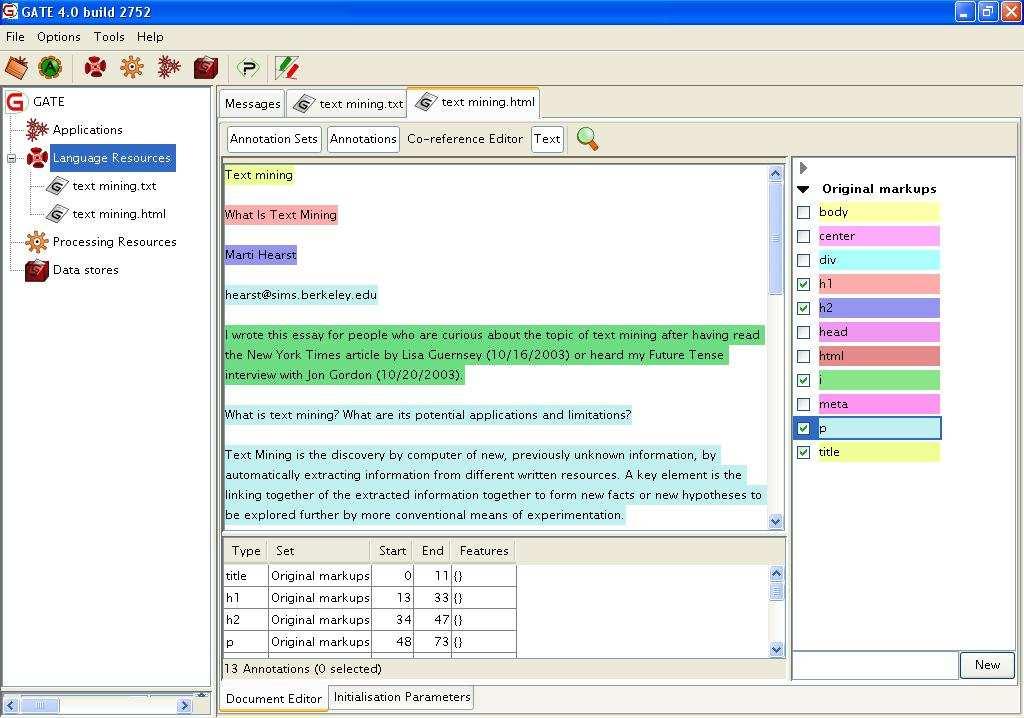Screen dimensions: 1024x718
Task: Click the green ANNIE application toolbar icon
Action: point(50,67)
